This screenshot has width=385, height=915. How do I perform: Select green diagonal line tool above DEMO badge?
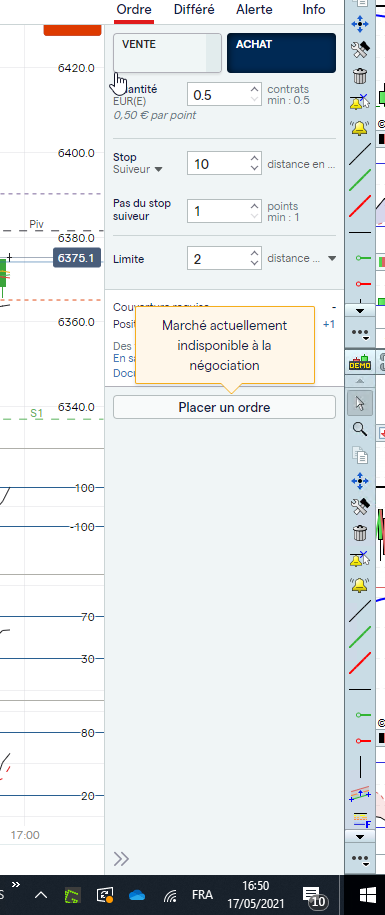[x=360, y=180]
